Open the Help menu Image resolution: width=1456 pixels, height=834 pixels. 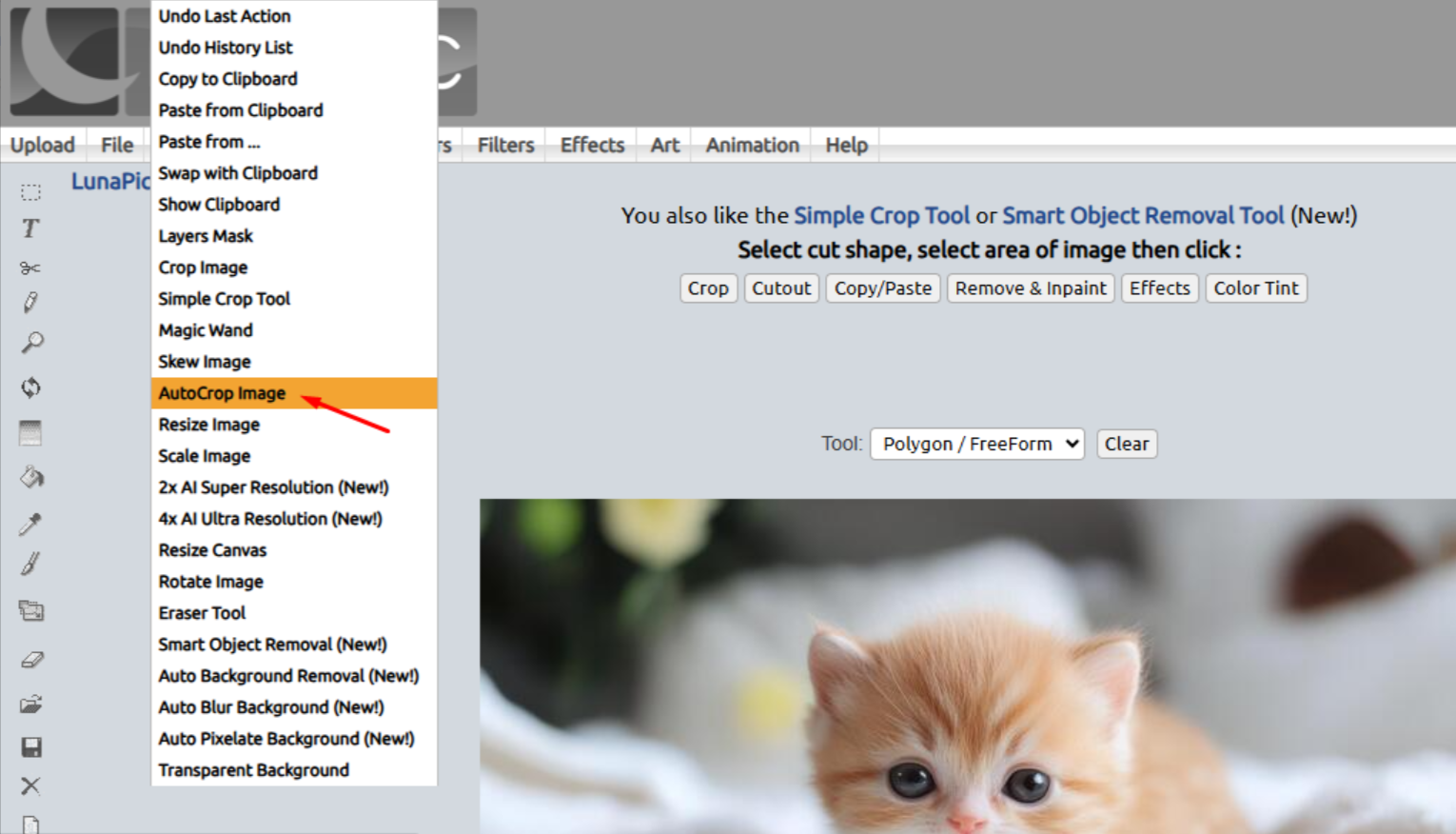[846, 145]
